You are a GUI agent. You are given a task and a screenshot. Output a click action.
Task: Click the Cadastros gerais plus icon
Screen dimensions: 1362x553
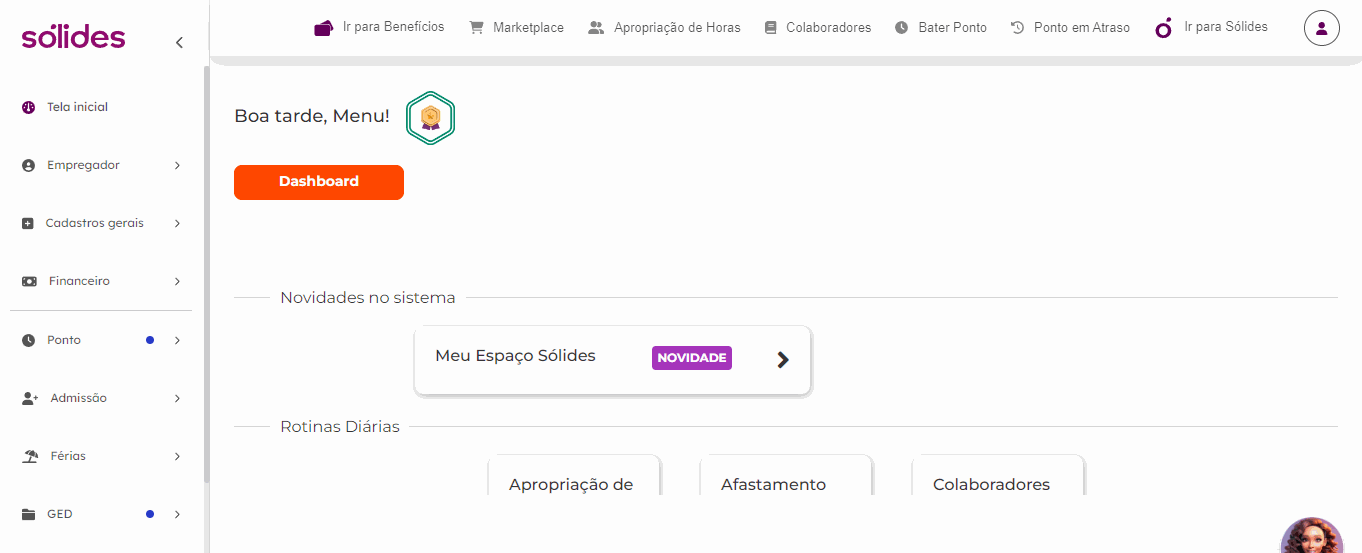[28, 223]
